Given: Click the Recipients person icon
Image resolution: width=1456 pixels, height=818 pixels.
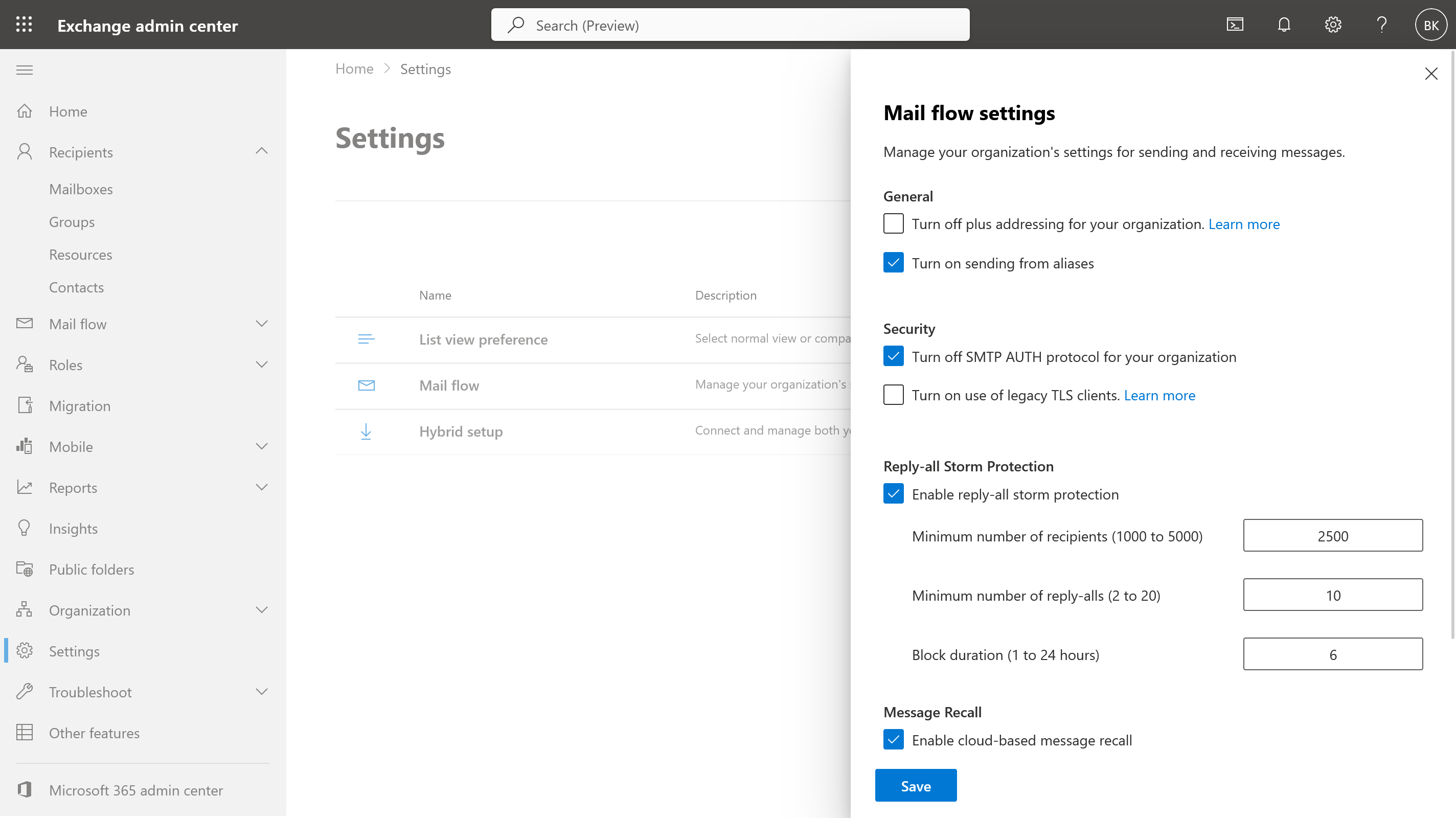Looking at the screenshot, I should 25,151.
